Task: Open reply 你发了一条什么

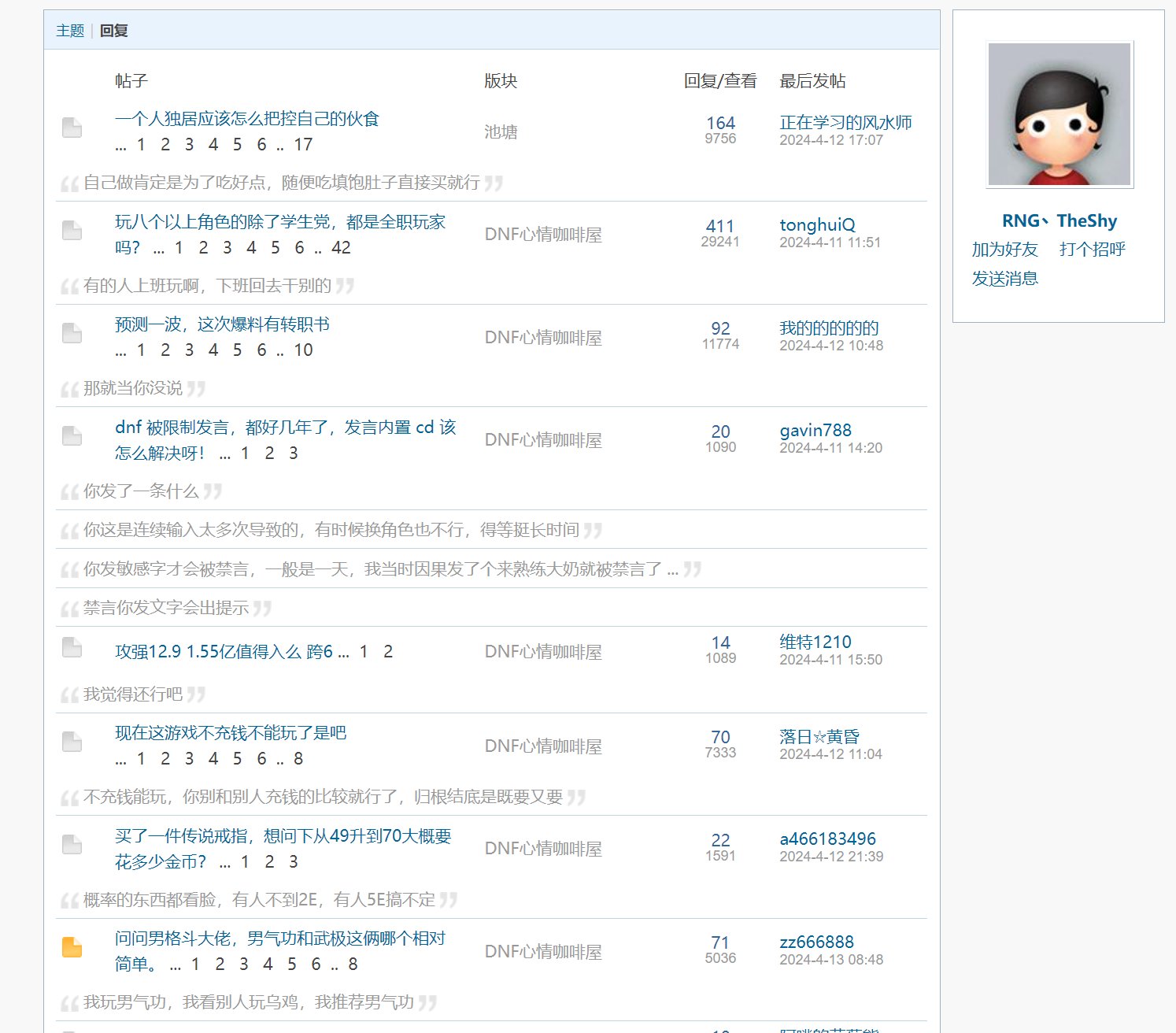Action: pos(141,491)
